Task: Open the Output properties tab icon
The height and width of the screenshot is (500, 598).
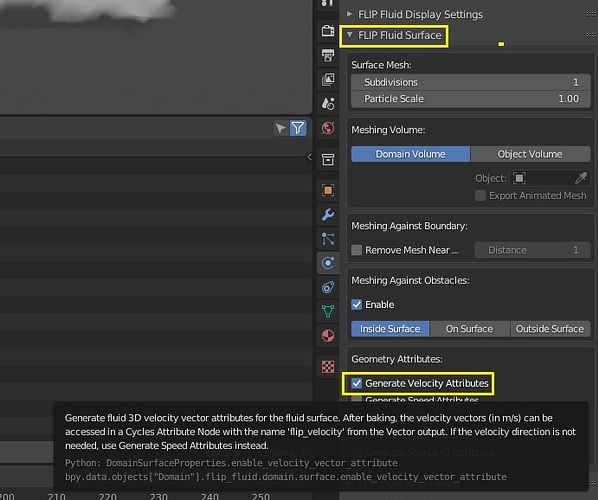Action: pyautogui.click(x=328, y=55)
